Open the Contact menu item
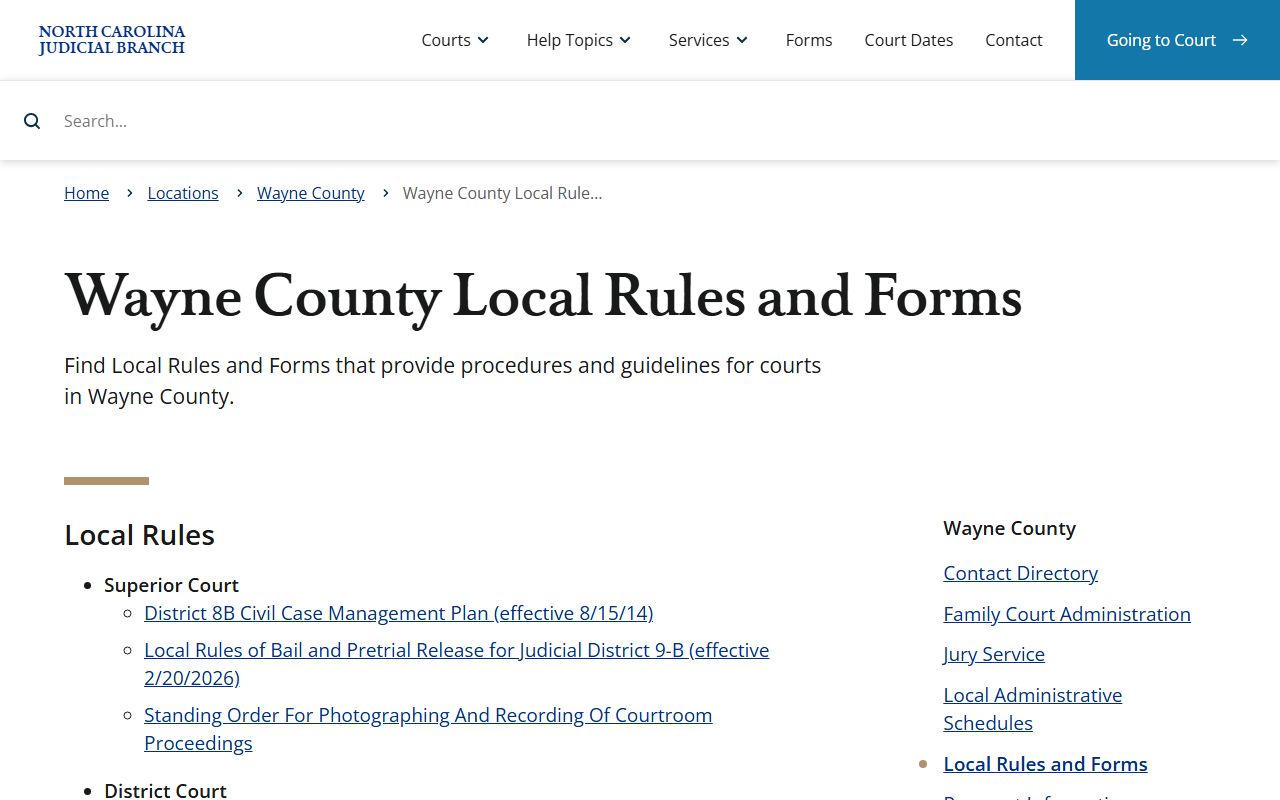Viewport: 1280px width, 800px height. click(x=1014, y=40)
